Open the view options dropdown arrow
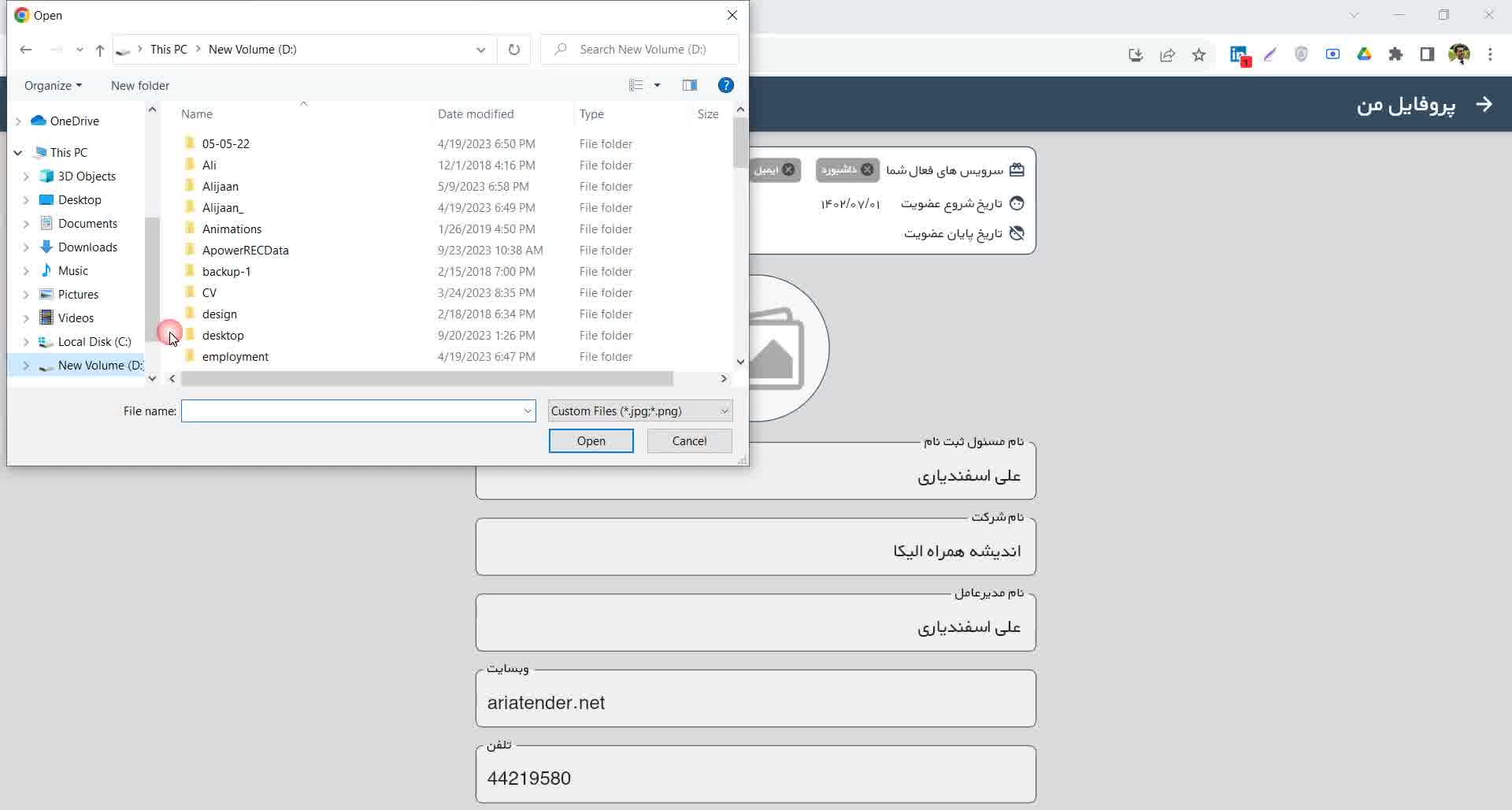This screenshot has width=1512, height=810. tap(658, 85)
